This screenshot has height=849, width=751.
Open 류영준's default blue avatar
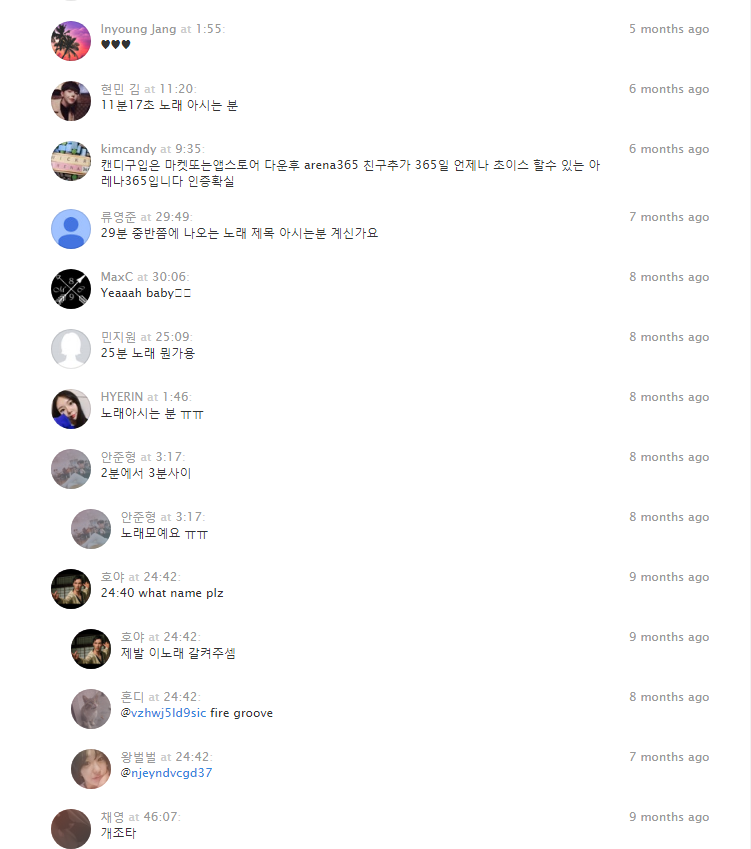[71, 229]
